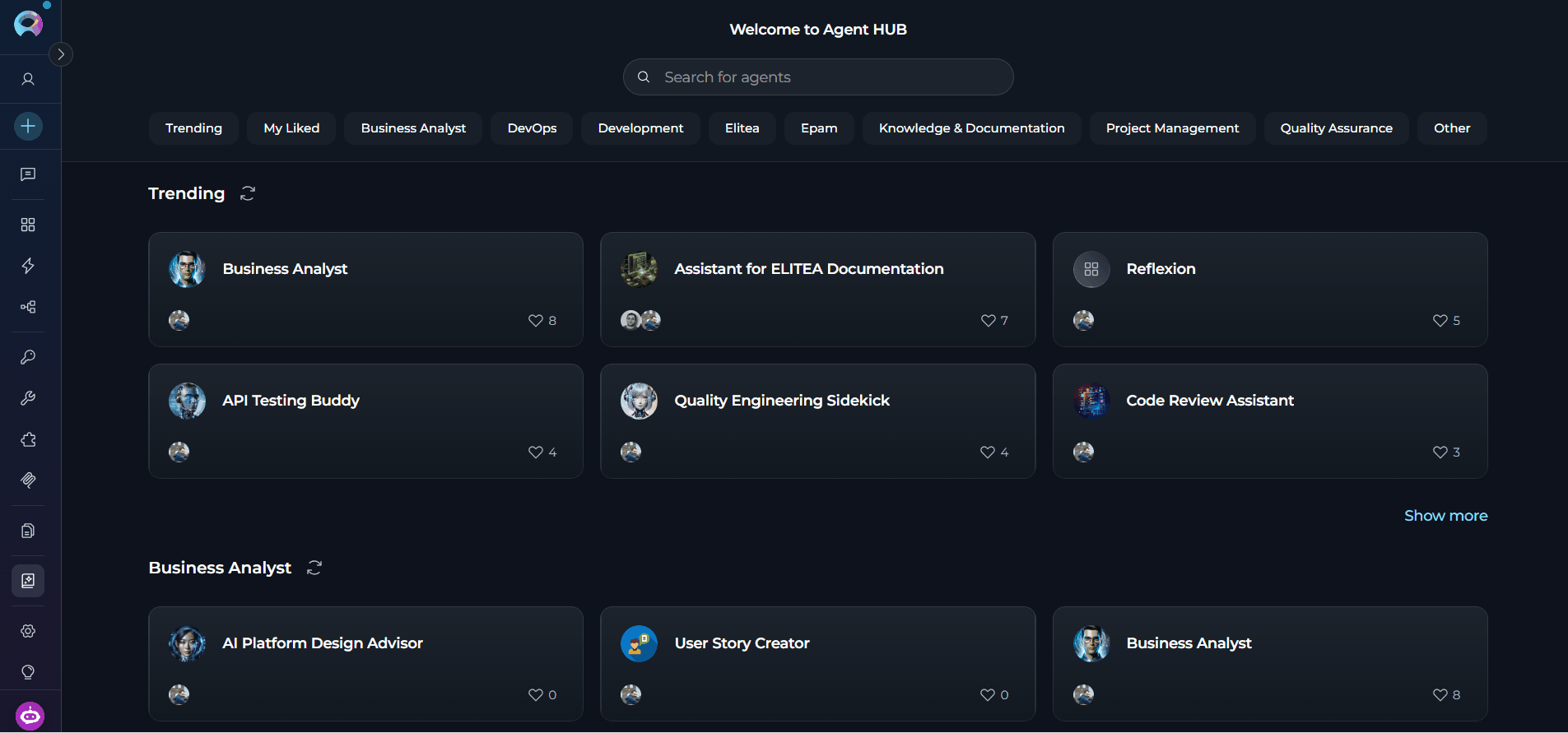Open Assistant for ELITEA Documentation card
Screen dimensions: 1568x733
tap(817, 290)
